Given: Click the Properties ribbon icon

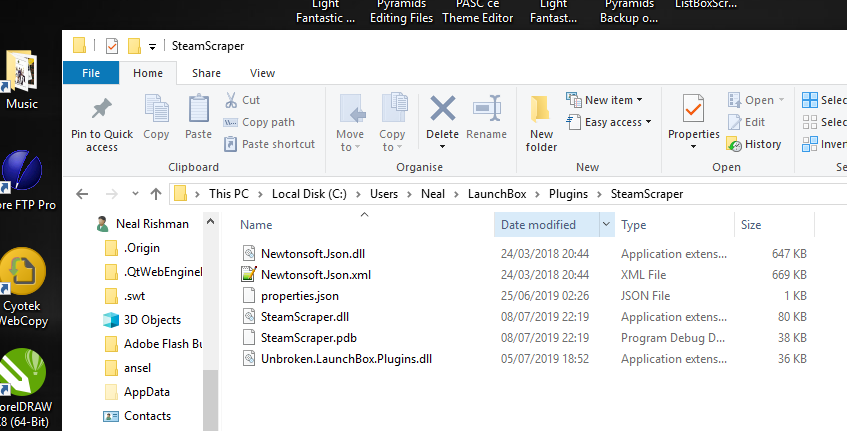Looking at the screenshot, I should (x=694, y=109).
